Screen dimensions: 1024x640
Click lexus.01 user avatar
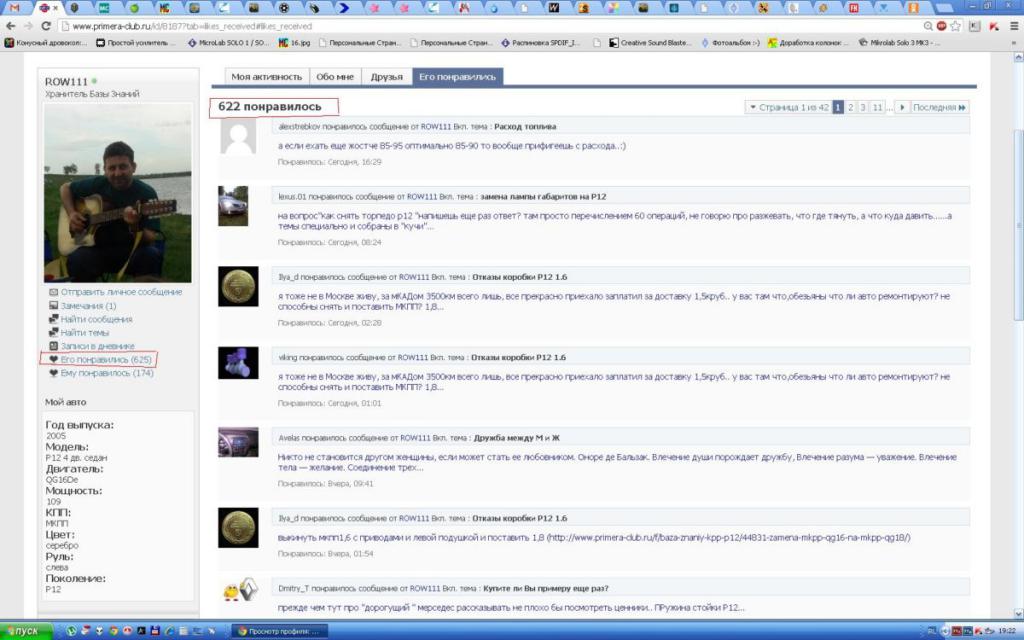[x=233, y=206]
